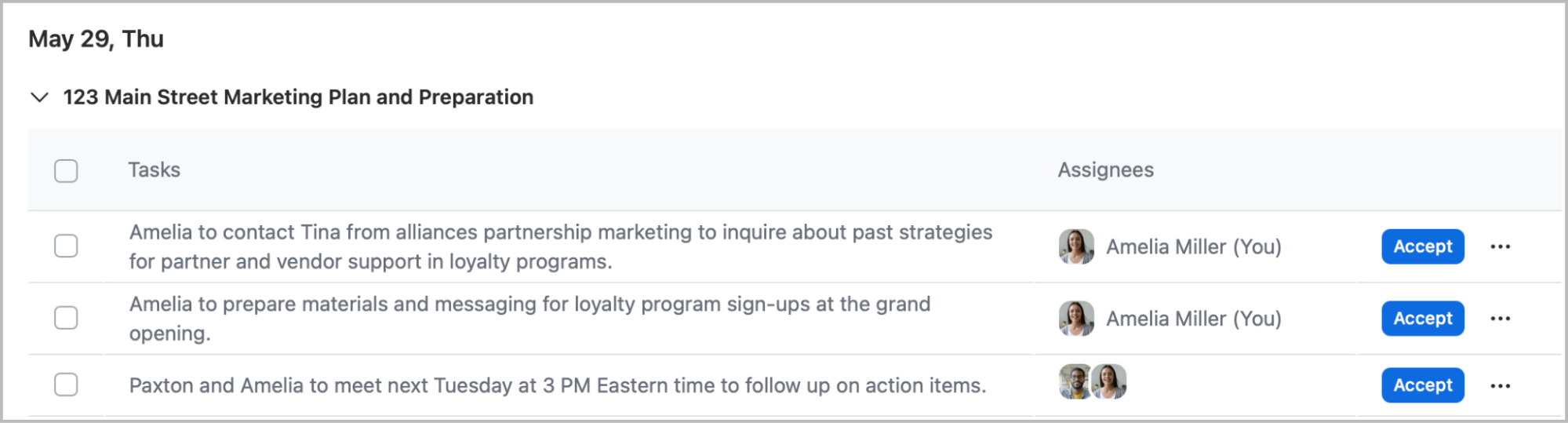
Task: Check the prepare materials task checkbox
Action: tap(66, 318)
